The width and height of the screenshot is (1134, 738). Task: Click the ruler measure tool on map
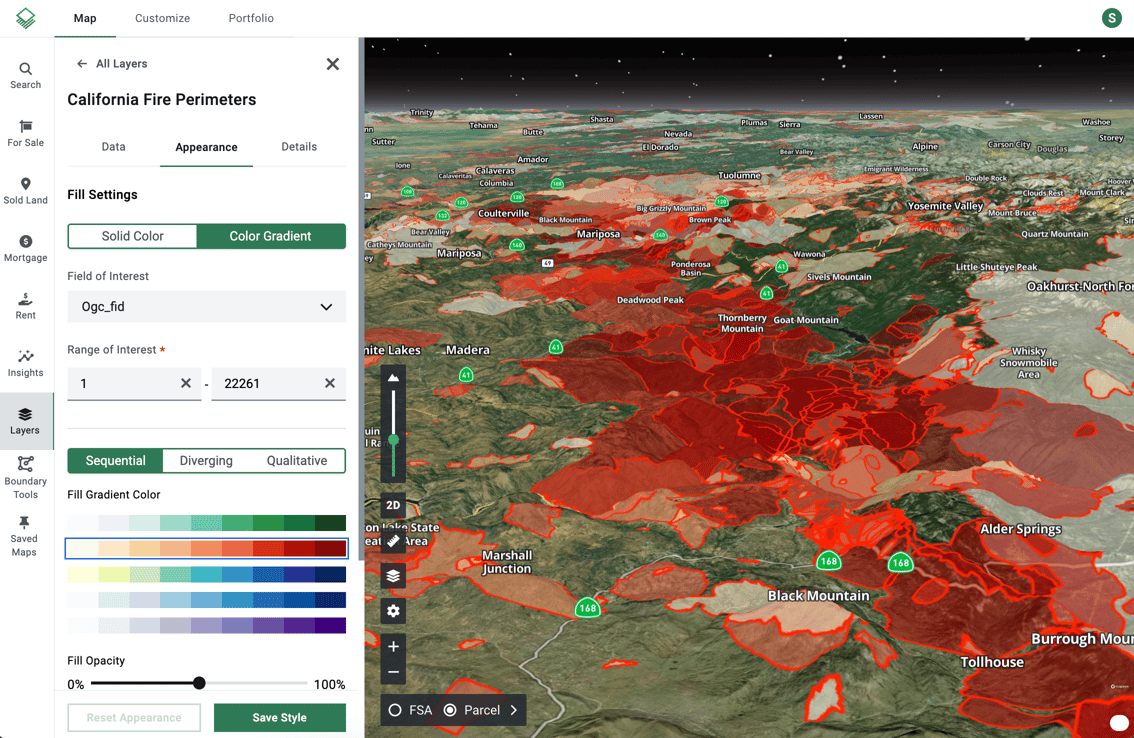[x=393, y=541]
